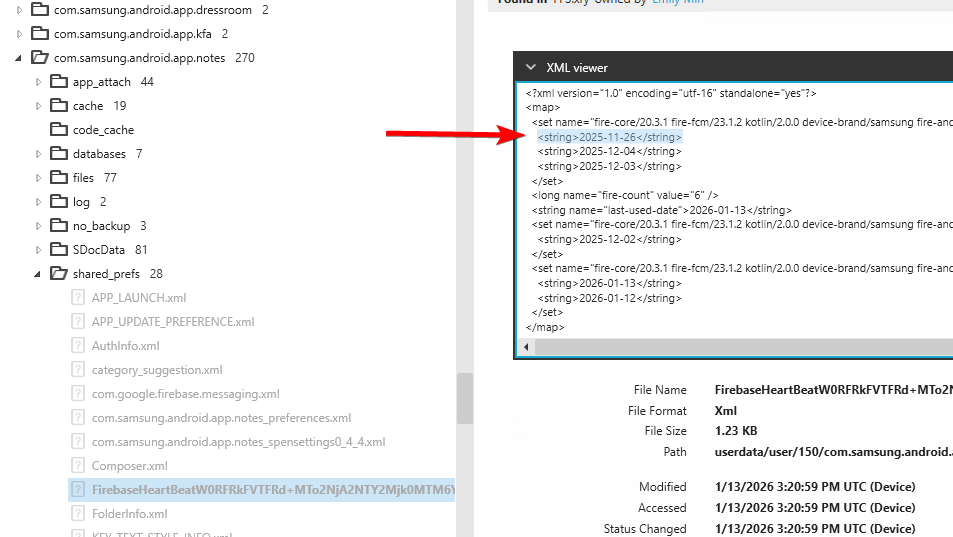The width and height of the screenshot is (953, 537).
Task: Select APP_LAUNCH.xml file
Action: pyautogui.click(x=139, y=298)
